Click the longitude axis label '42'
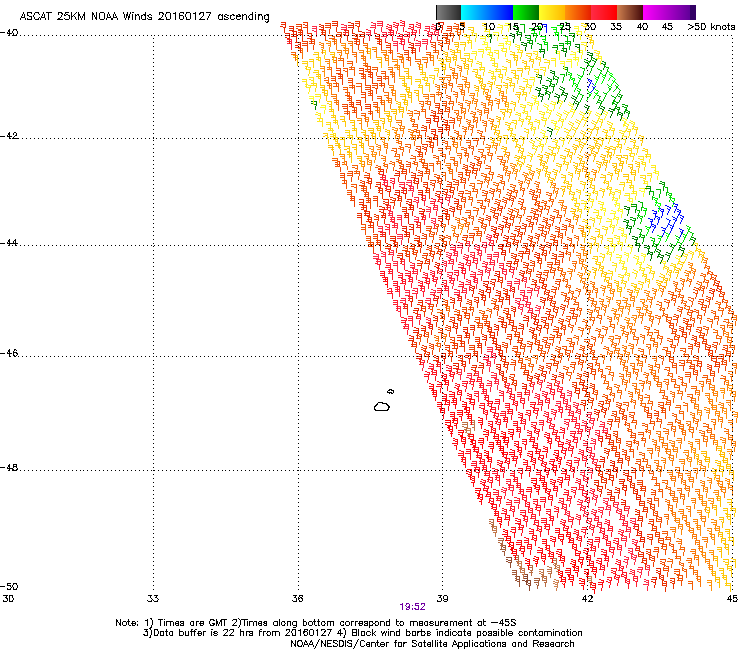 coord(587,599)
